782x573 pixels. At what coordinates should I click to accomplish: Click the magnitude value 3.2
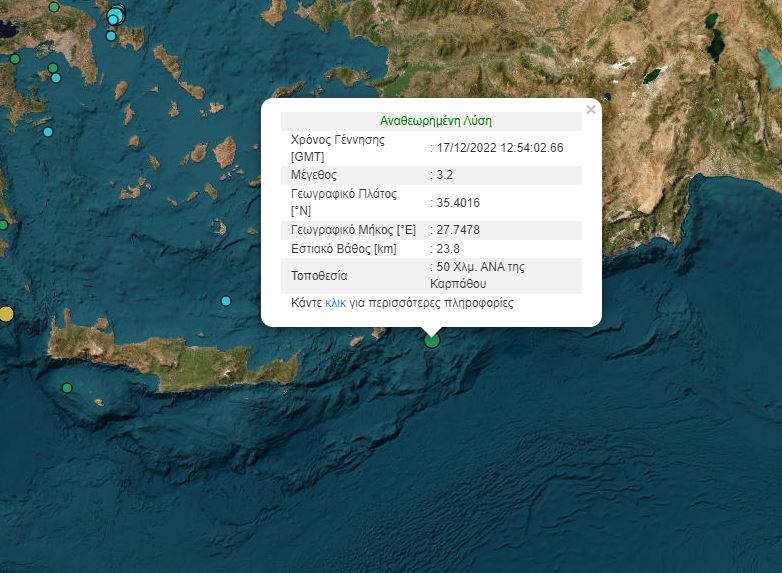pyautogui.click(x=444, y=175)
